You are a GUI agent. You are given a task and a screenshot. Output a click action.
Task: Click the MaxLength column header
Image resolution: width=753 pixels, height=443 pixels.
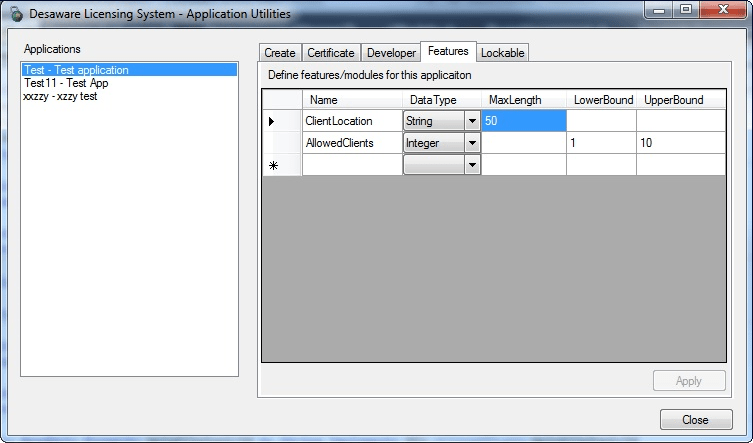click(524, 99)
